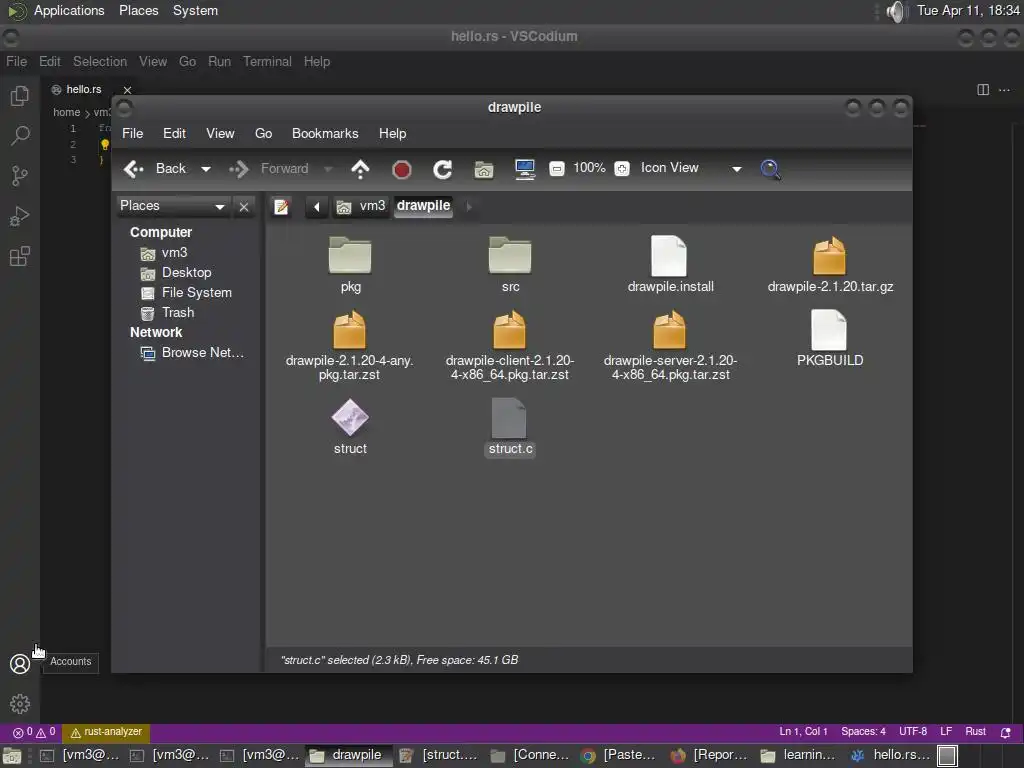
Task: Click Ln 1, Col 1 status
Action: pyautogui.click(x=803, y=732)
